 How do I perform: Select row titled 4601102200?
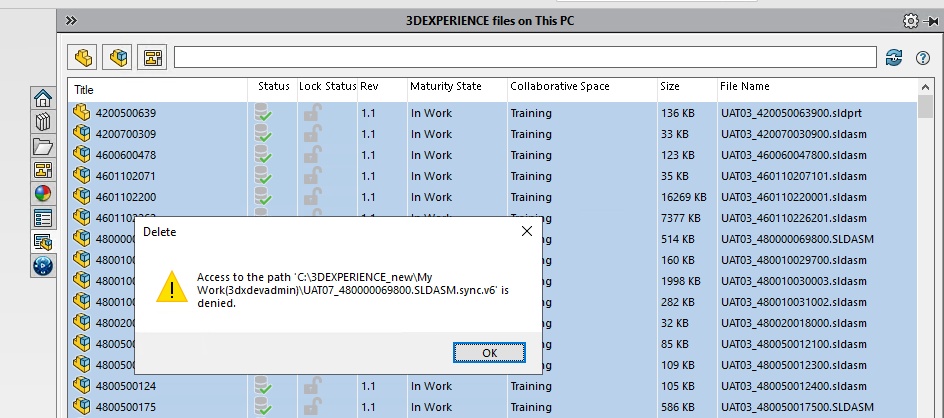492,197
